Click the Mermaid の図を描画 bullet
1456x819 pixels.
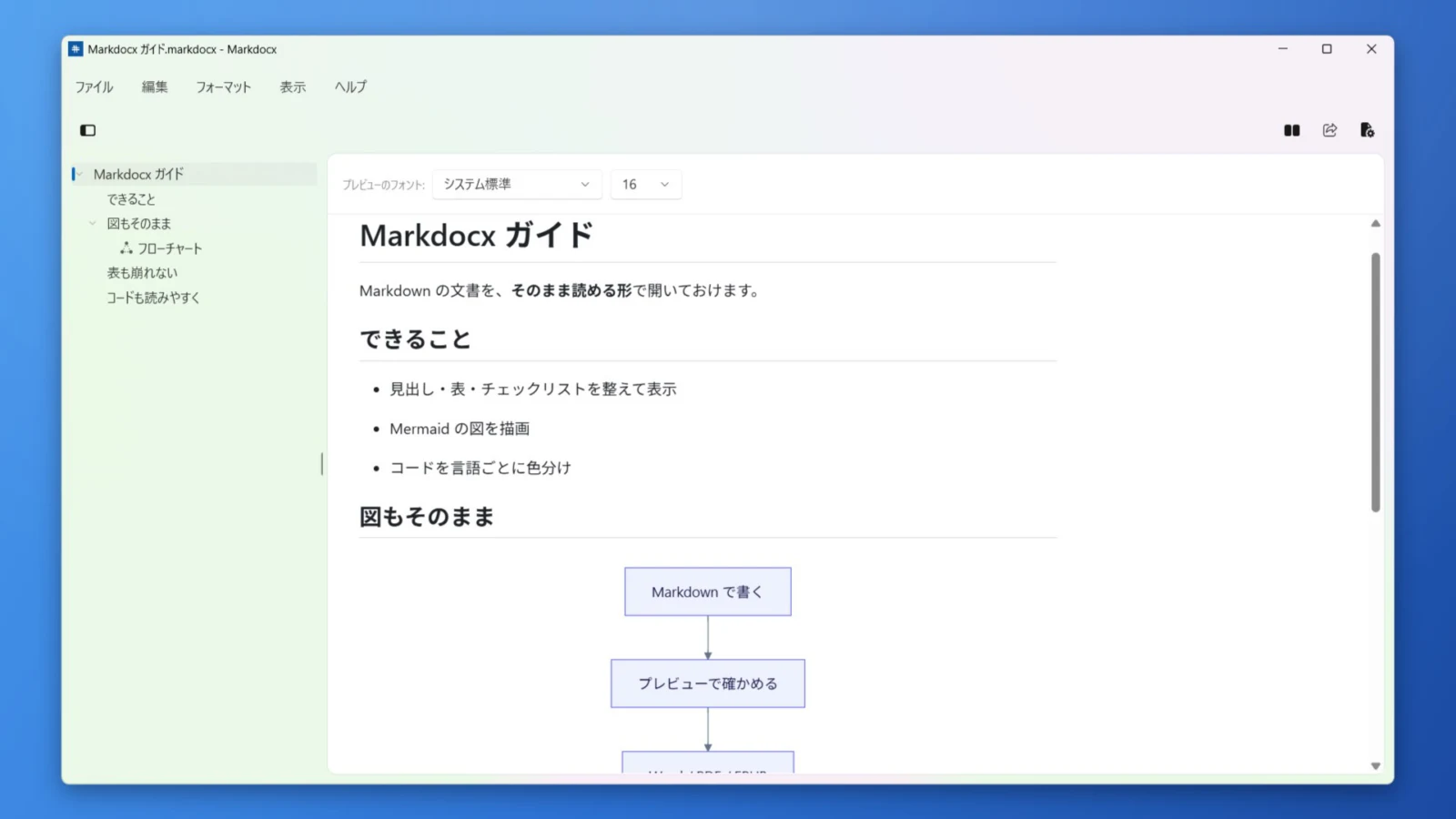tap(460, 429)
